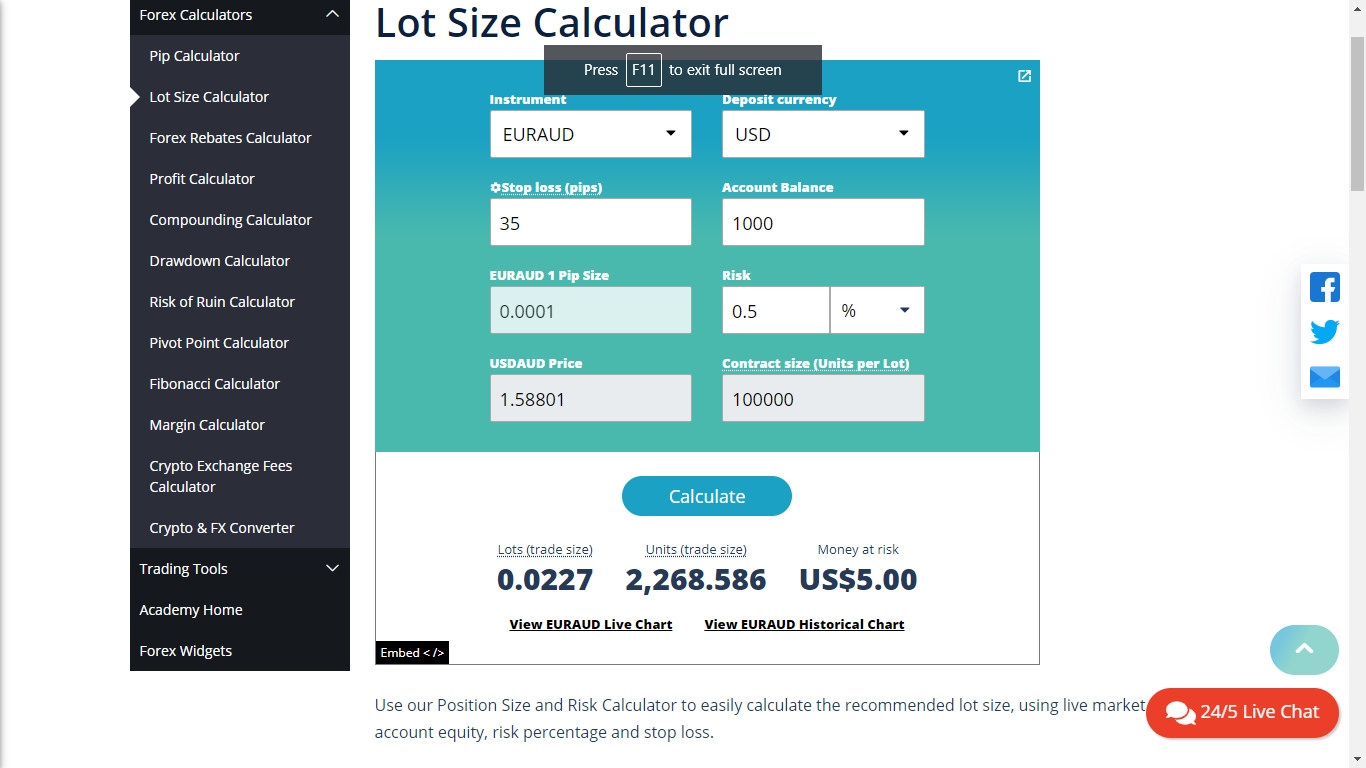Open View EURAUD Live Chart link
1366x768 pixels.
click(590, 624)
